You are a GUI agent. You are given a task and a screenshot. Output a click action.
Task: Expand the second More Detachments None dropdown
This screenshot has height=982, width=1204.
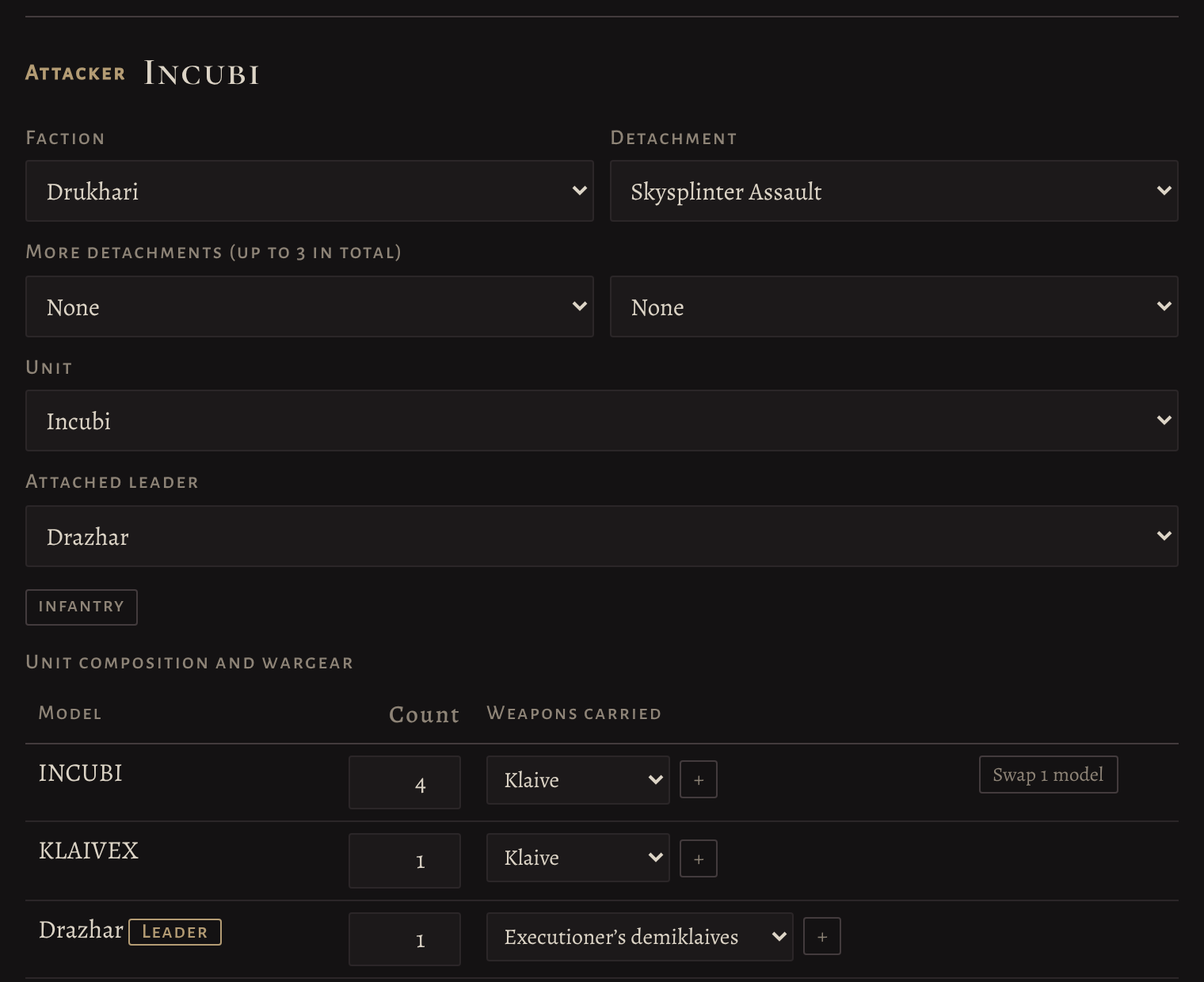pyautogui.click(x=893, y=306)
